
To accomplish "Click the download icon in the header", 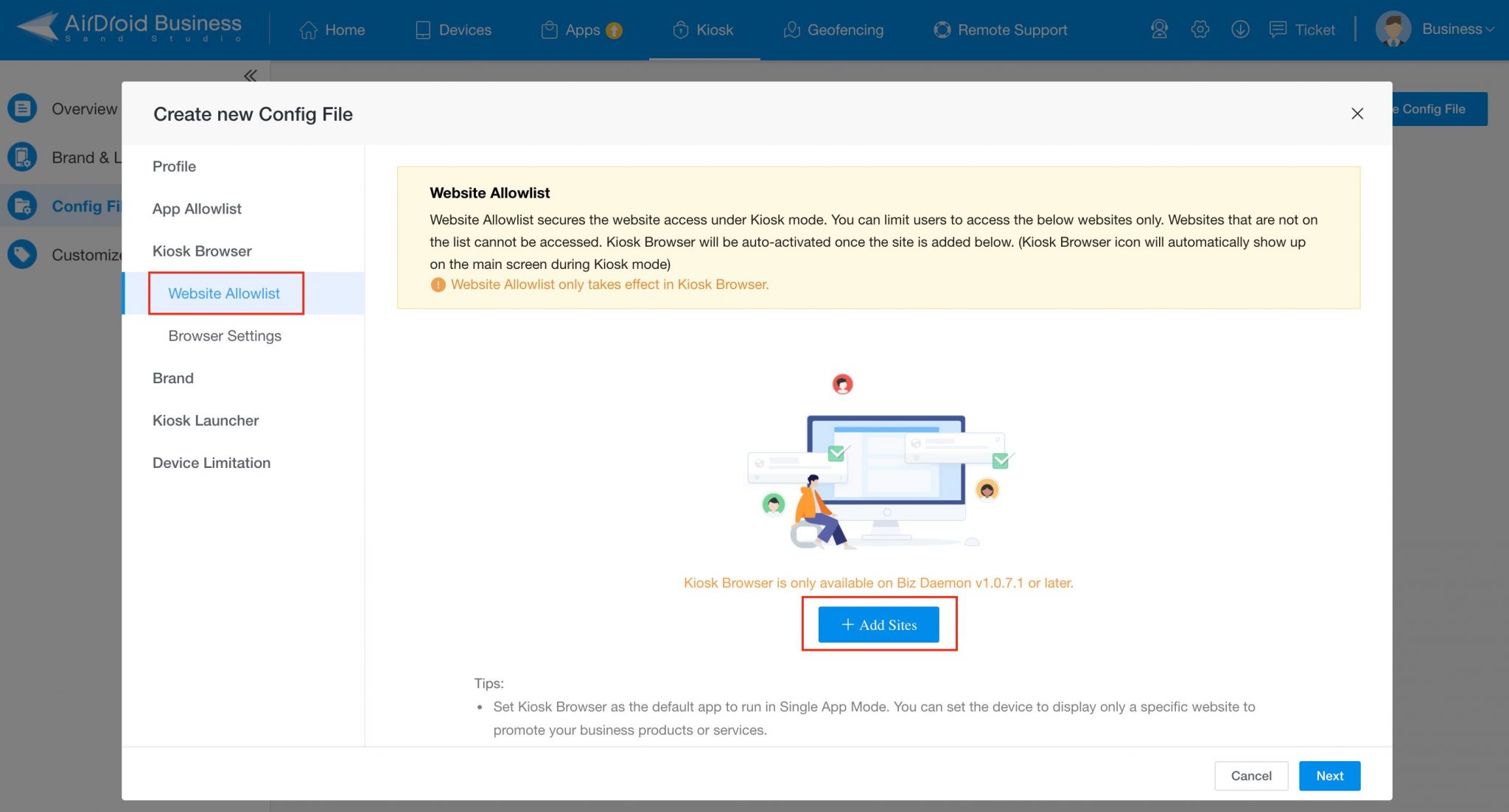I will point(1240,29).
